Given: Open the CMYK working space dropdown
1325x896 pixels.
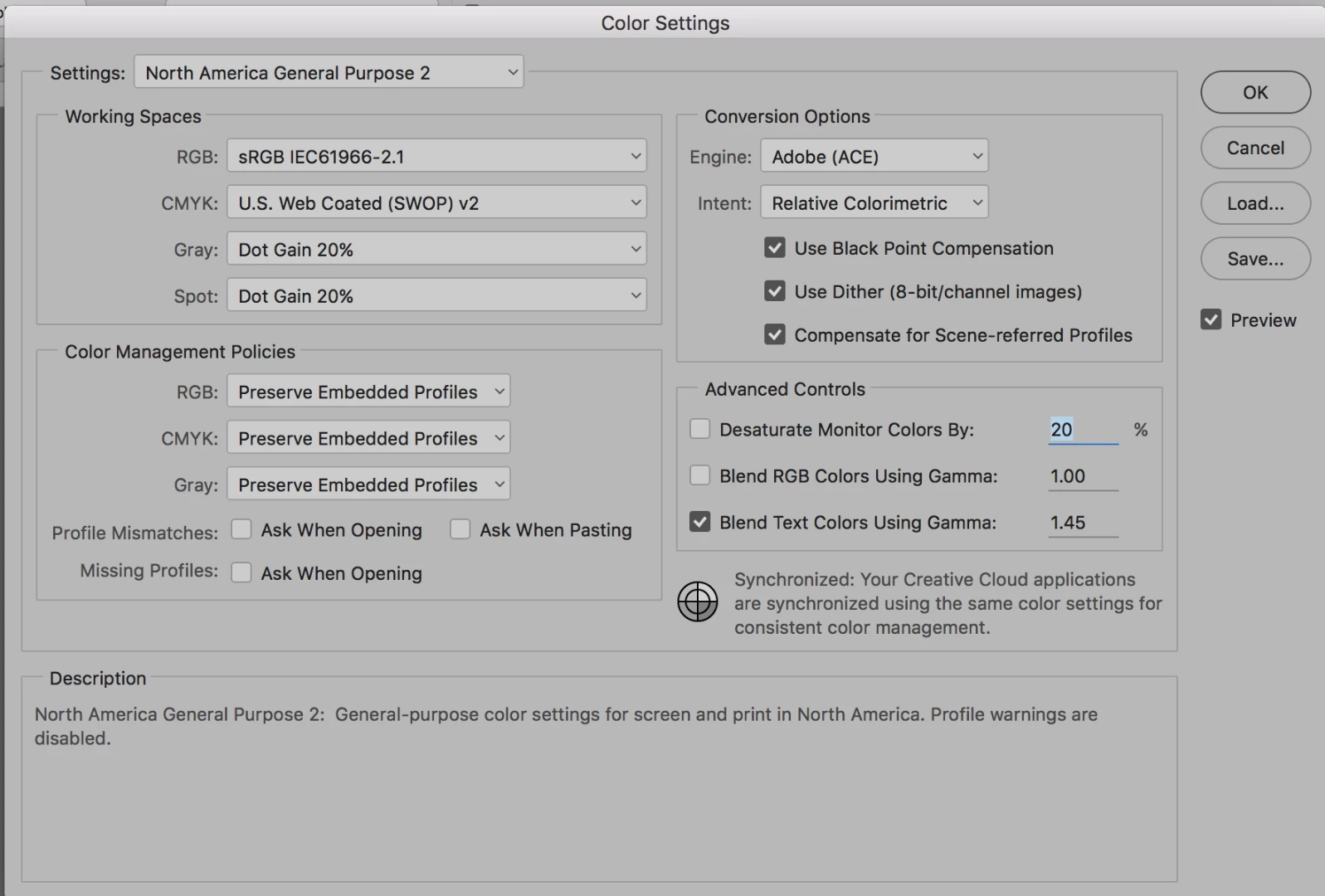Looking at the screenshot, I should click(x=436, y=202).
